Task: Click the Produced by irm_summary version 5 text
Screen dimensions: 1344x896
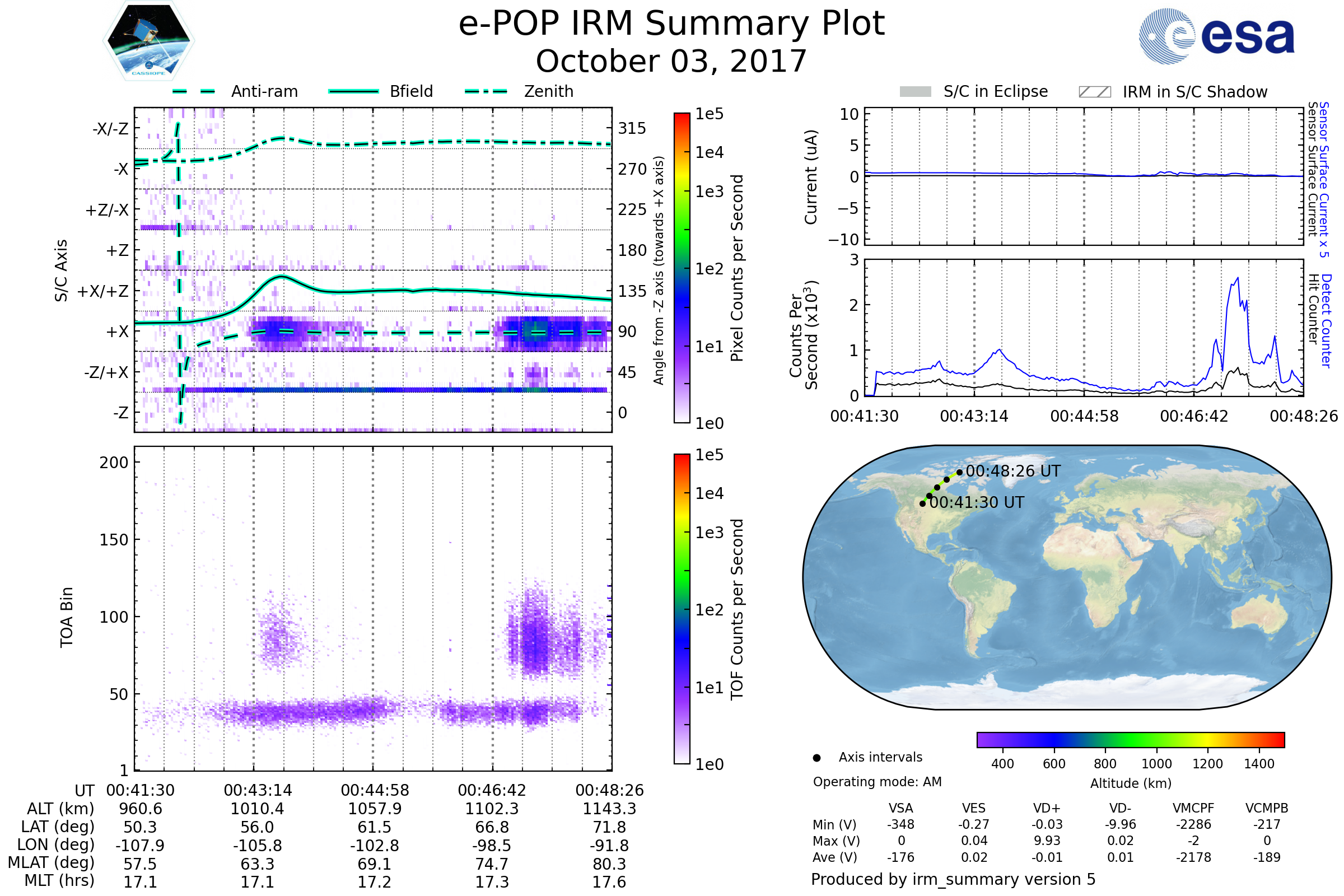Action: tap(953, 879)
